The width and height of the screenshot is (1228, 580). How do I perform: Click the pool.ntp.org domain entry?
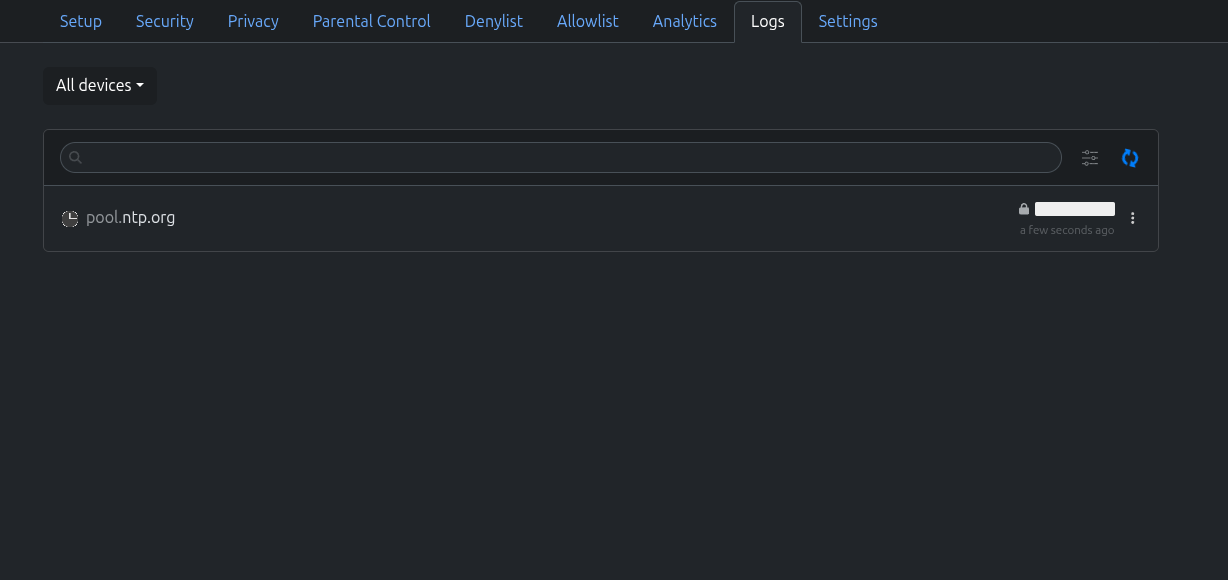point(131,218)
